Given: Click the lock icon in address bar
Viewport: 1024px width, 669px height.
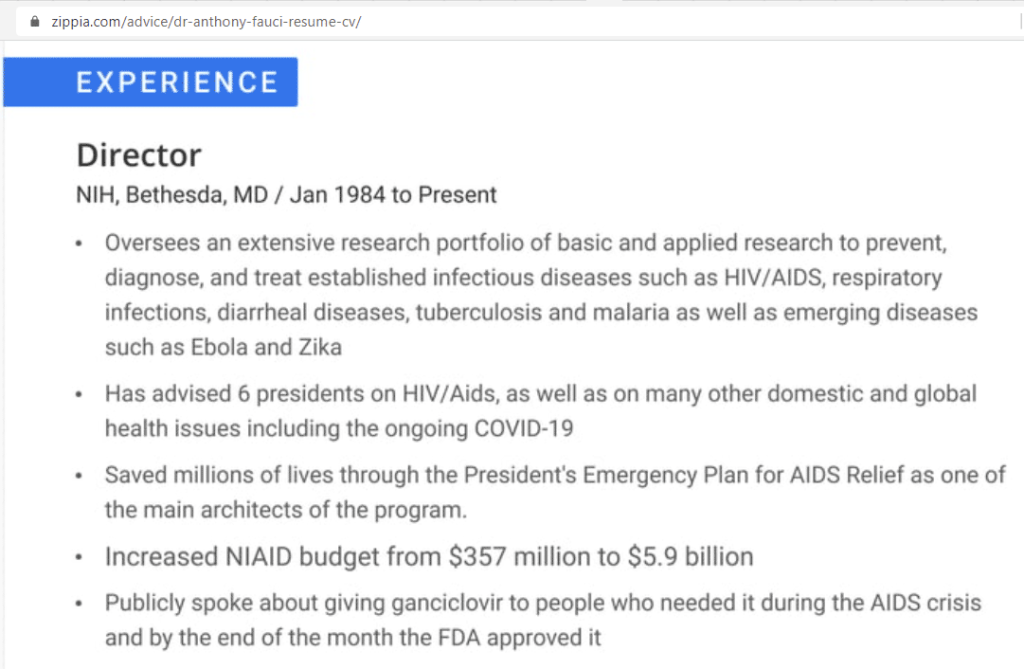Looking at the screenshot, I should (x=35, y=22).
